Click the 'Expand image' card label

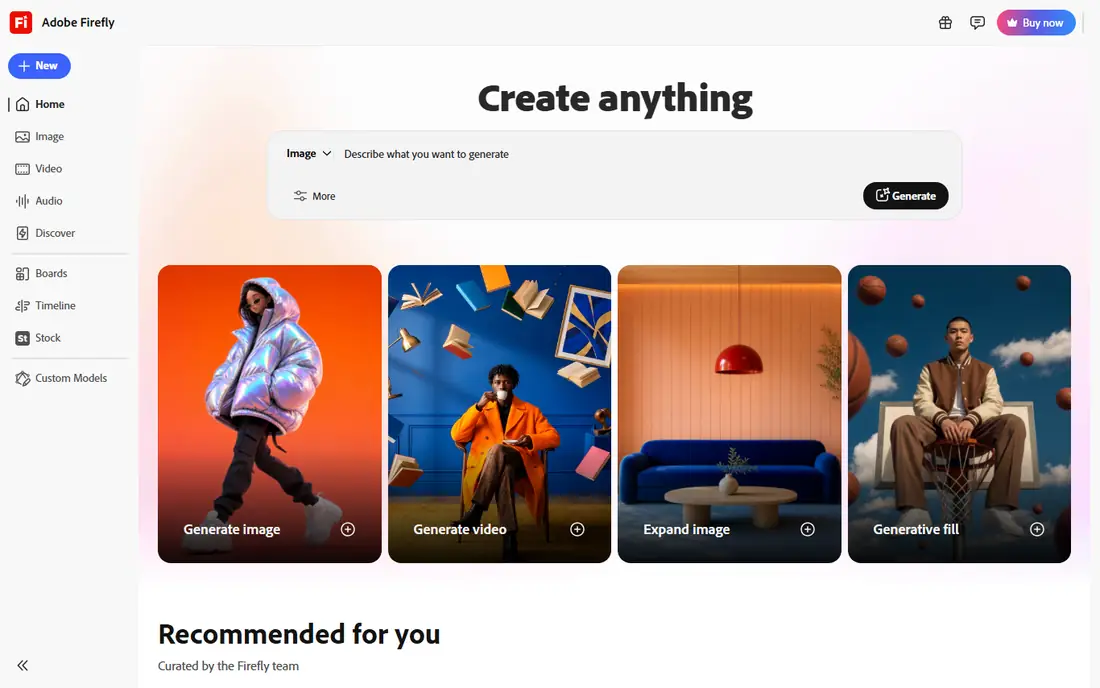click(x=686, y=530)
